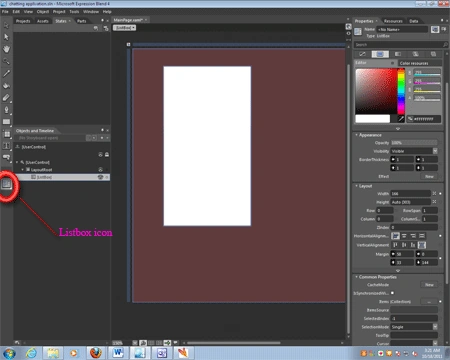Switch to the Events view button

pyautogui.click(x=444, y=29)
